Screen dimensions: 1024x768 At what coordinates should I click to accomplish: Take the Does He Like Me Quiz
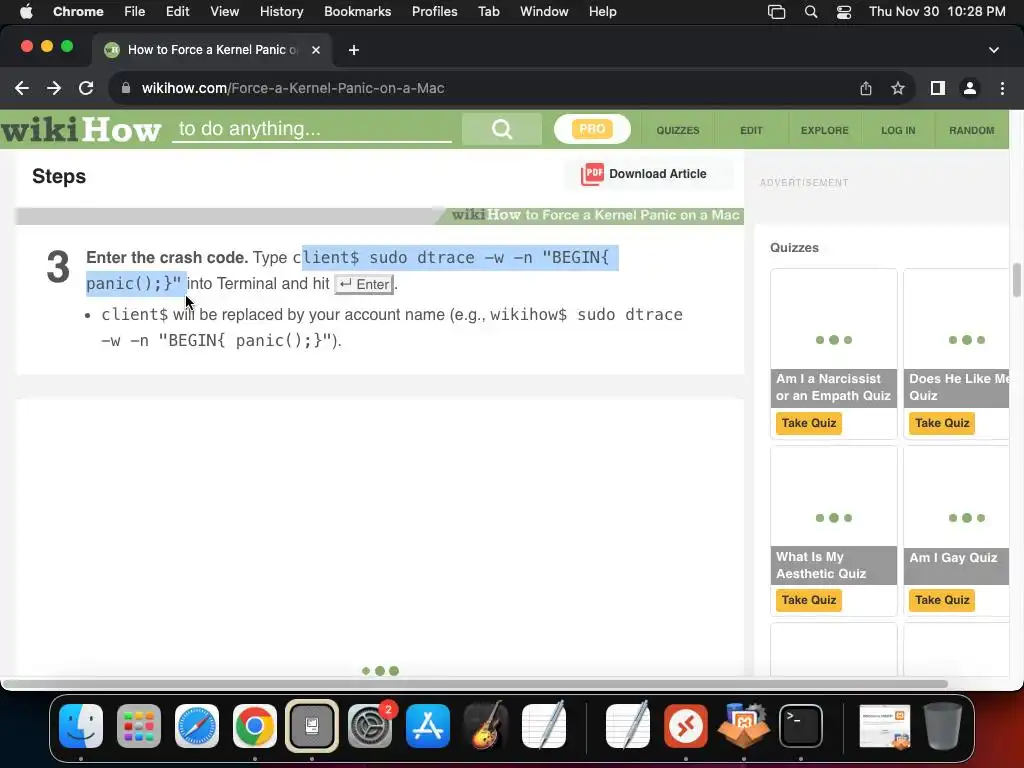pos(942,423)
